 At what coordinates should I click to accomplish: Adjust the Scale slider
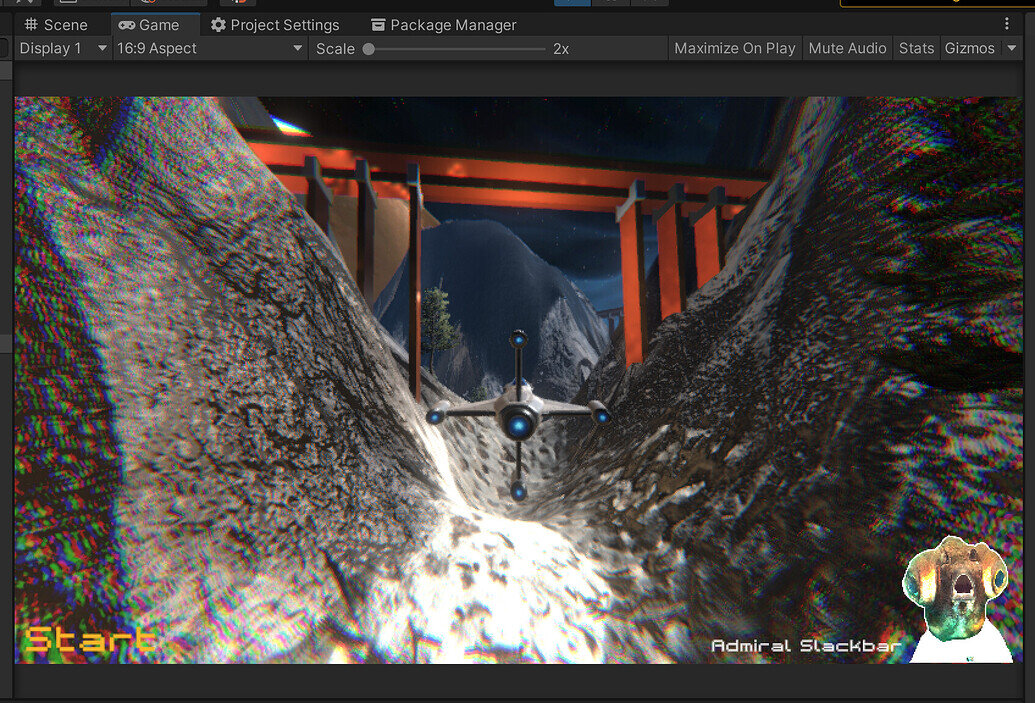coord(371,48)
